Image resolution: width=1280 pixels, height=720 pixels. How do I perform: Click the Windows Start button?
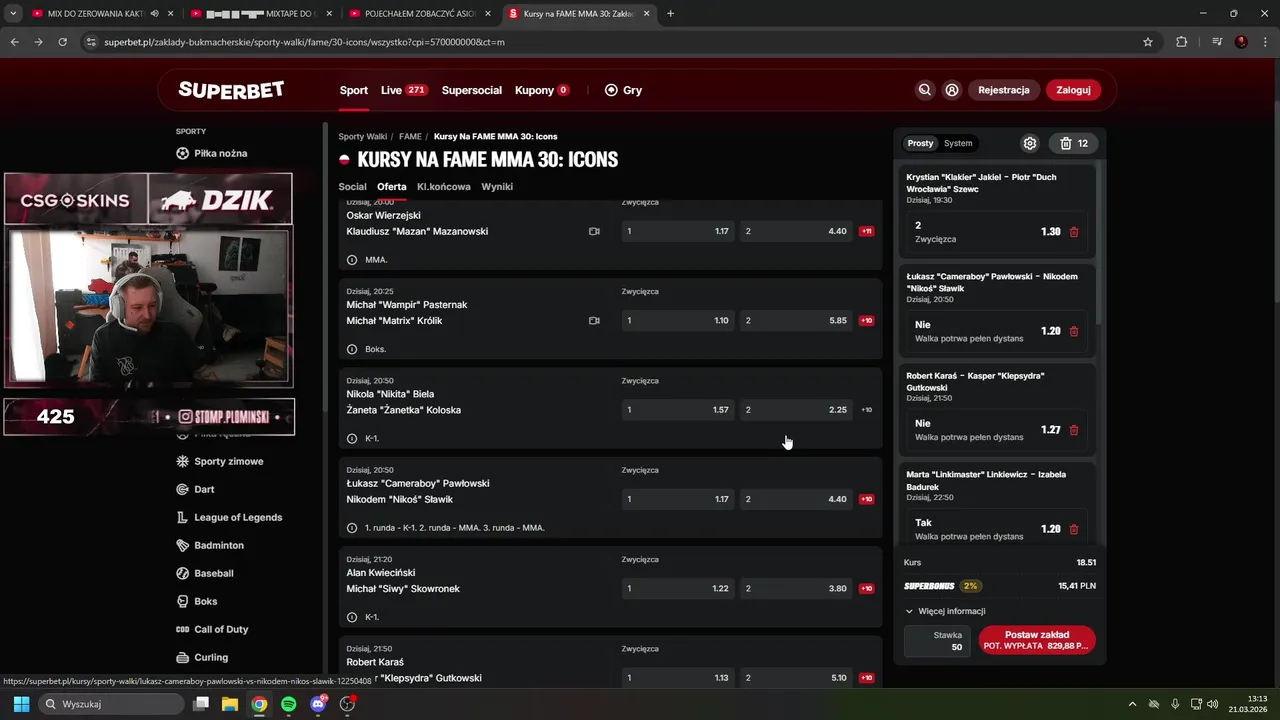click(x=21, y=704)
